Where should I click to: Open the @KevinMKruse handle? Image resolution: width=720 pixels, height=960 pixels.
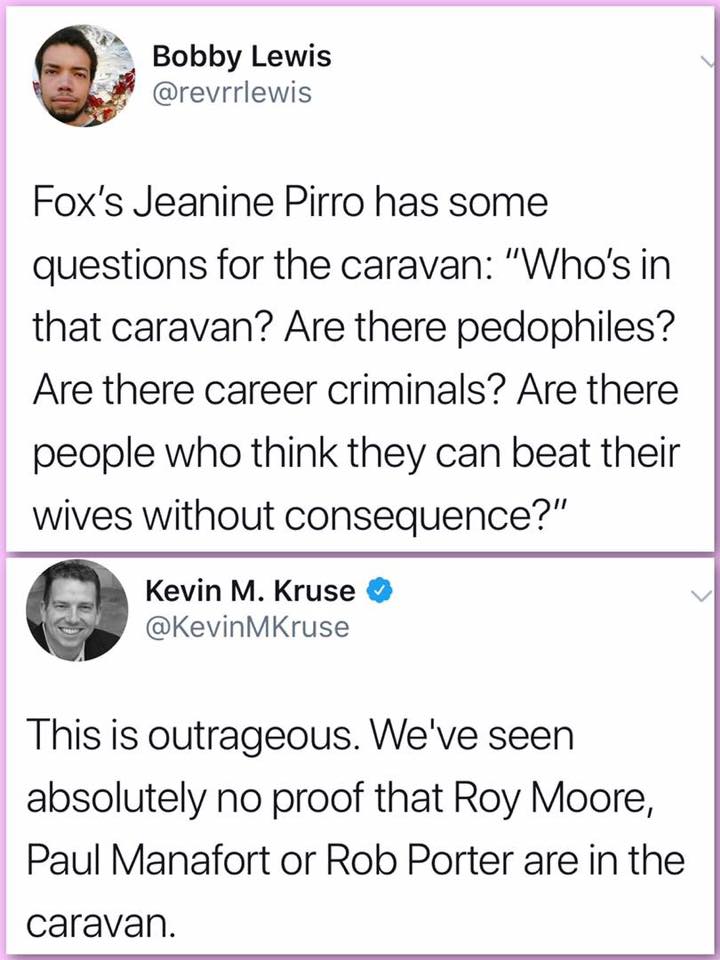(x=248, y=627)
